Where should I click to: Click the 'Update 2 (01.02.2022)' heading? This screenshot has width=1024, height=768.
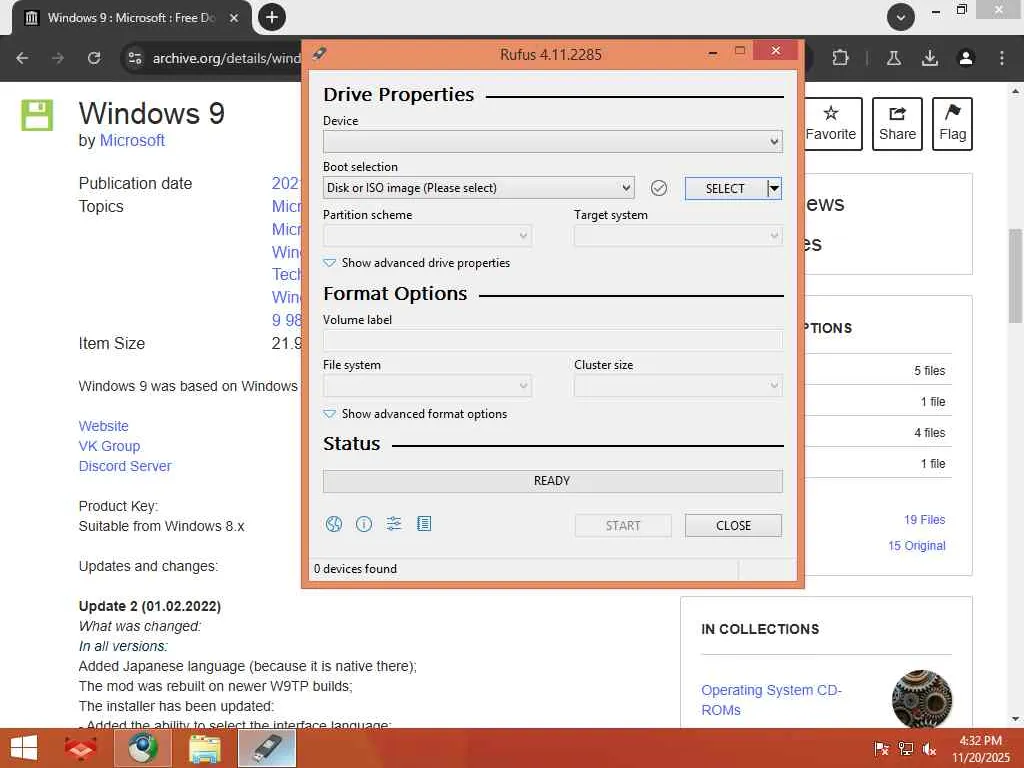[150, 606]
